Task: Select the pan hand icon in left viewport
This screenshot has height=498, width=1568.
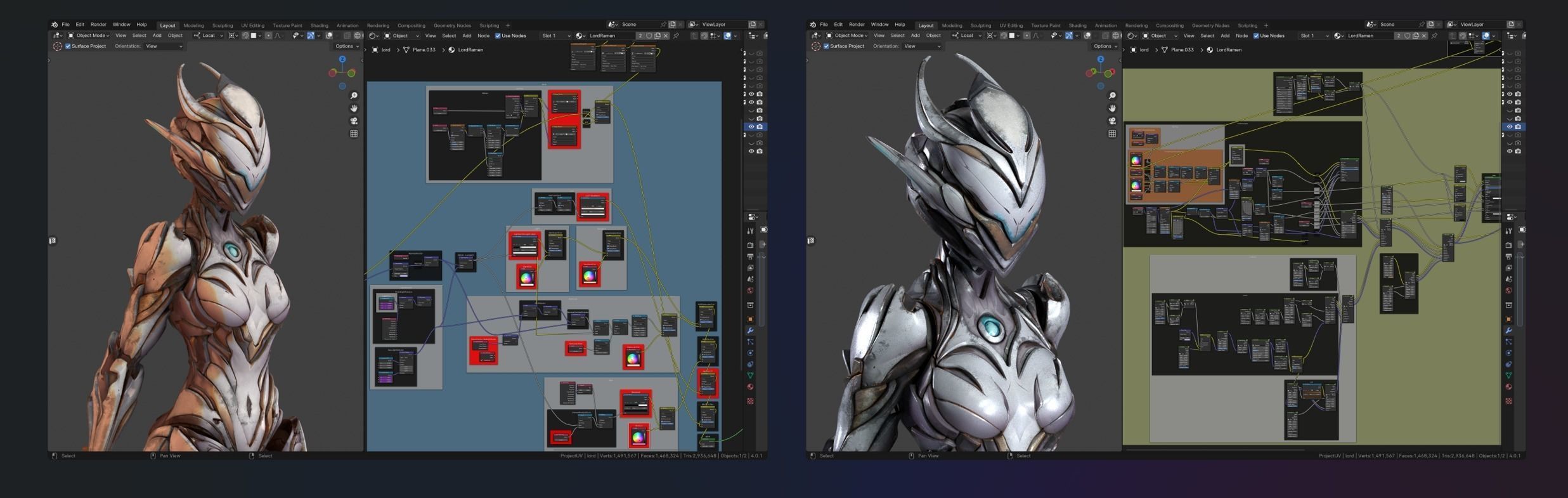Action: coord(354,108)
